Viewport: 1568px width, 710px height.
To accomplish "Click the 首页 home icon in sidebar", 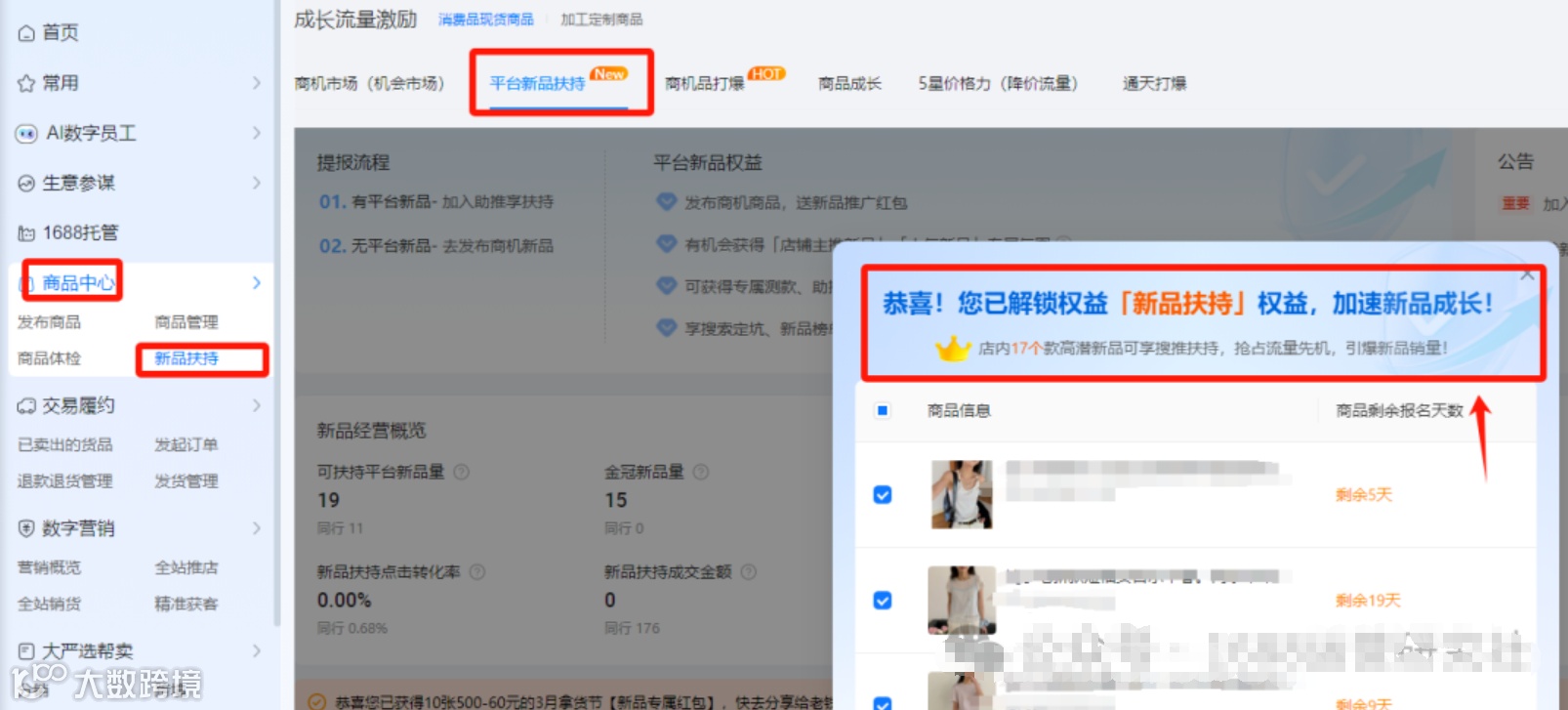I will (26, 33).
